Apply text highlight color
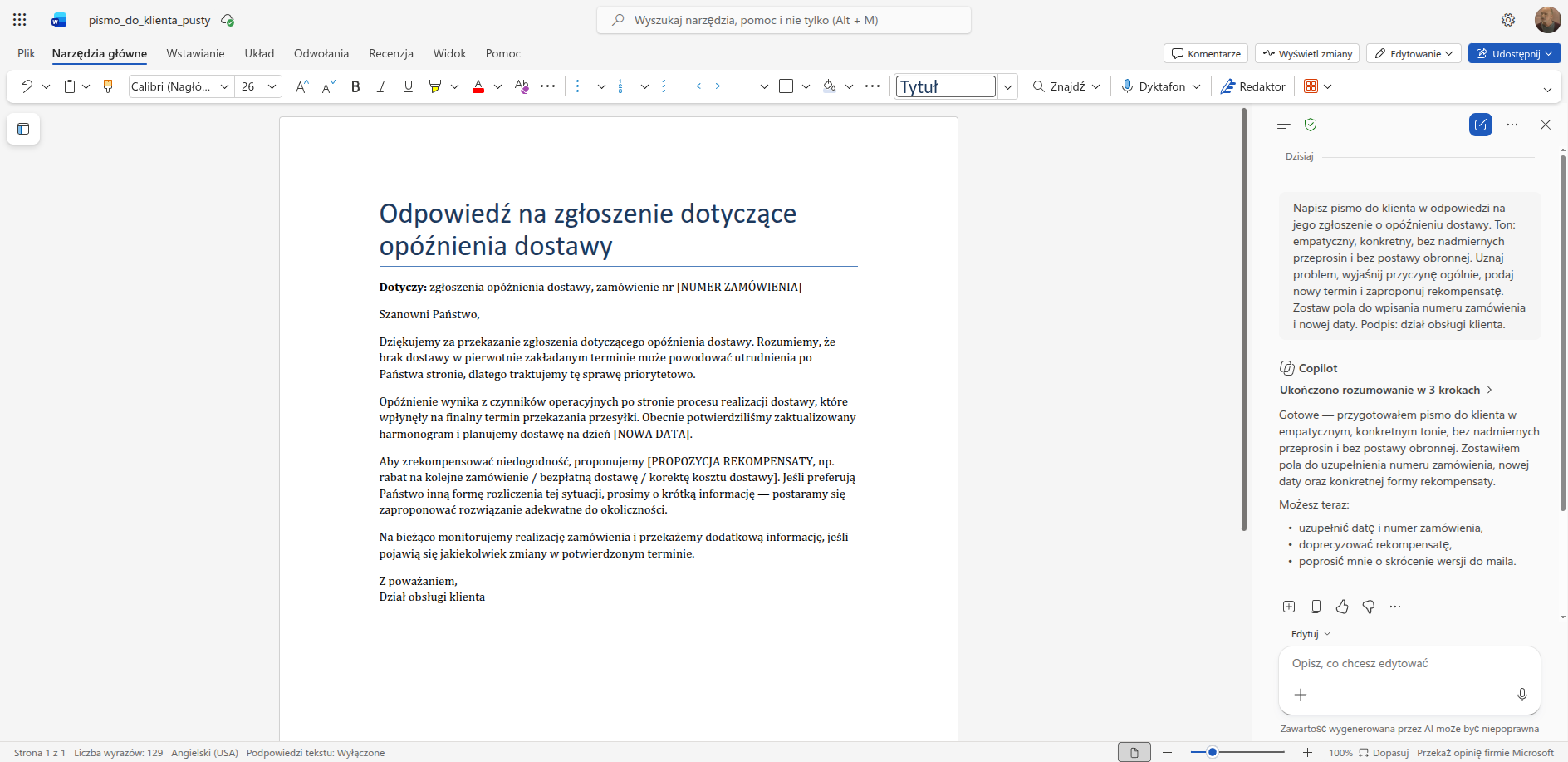Screen dimensions: 1568x762 [x=434, y=86]
